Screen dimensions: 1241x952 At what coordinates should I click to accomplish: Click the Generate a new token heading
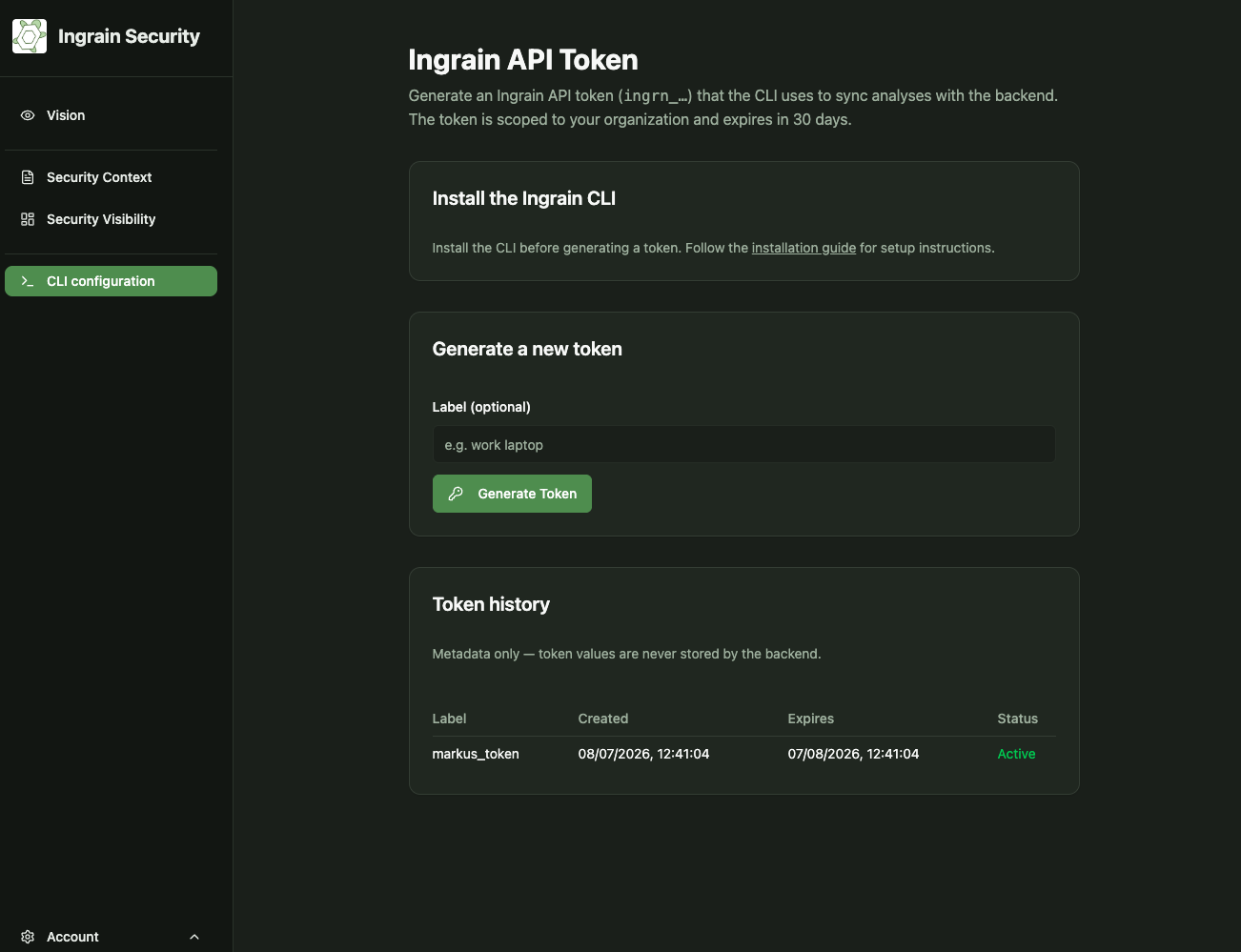coord(527,349)
